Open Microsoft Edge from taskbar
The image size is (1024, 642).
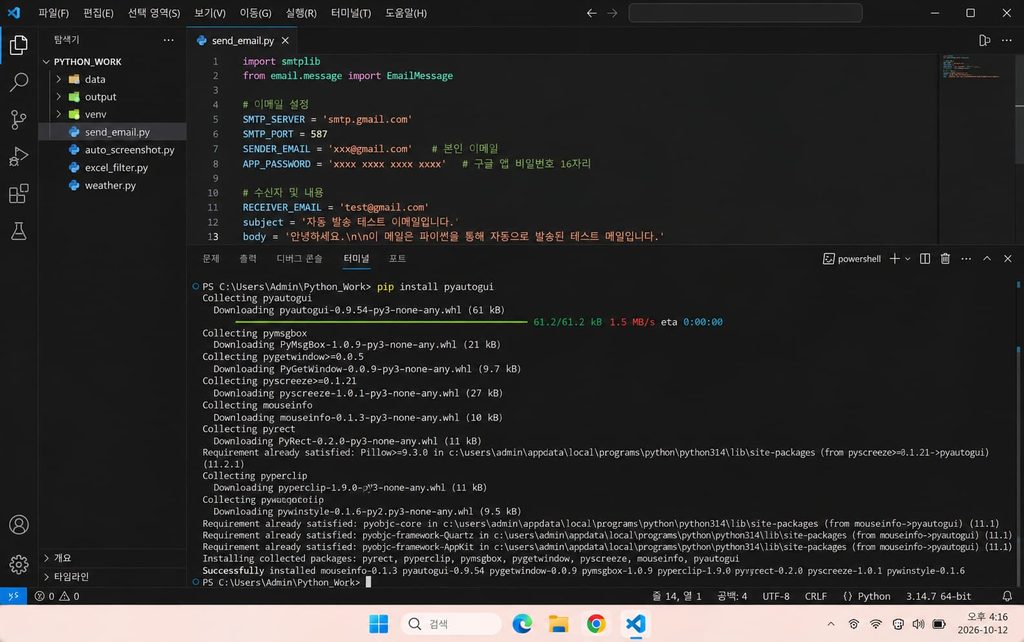click(x=522, y=624)
